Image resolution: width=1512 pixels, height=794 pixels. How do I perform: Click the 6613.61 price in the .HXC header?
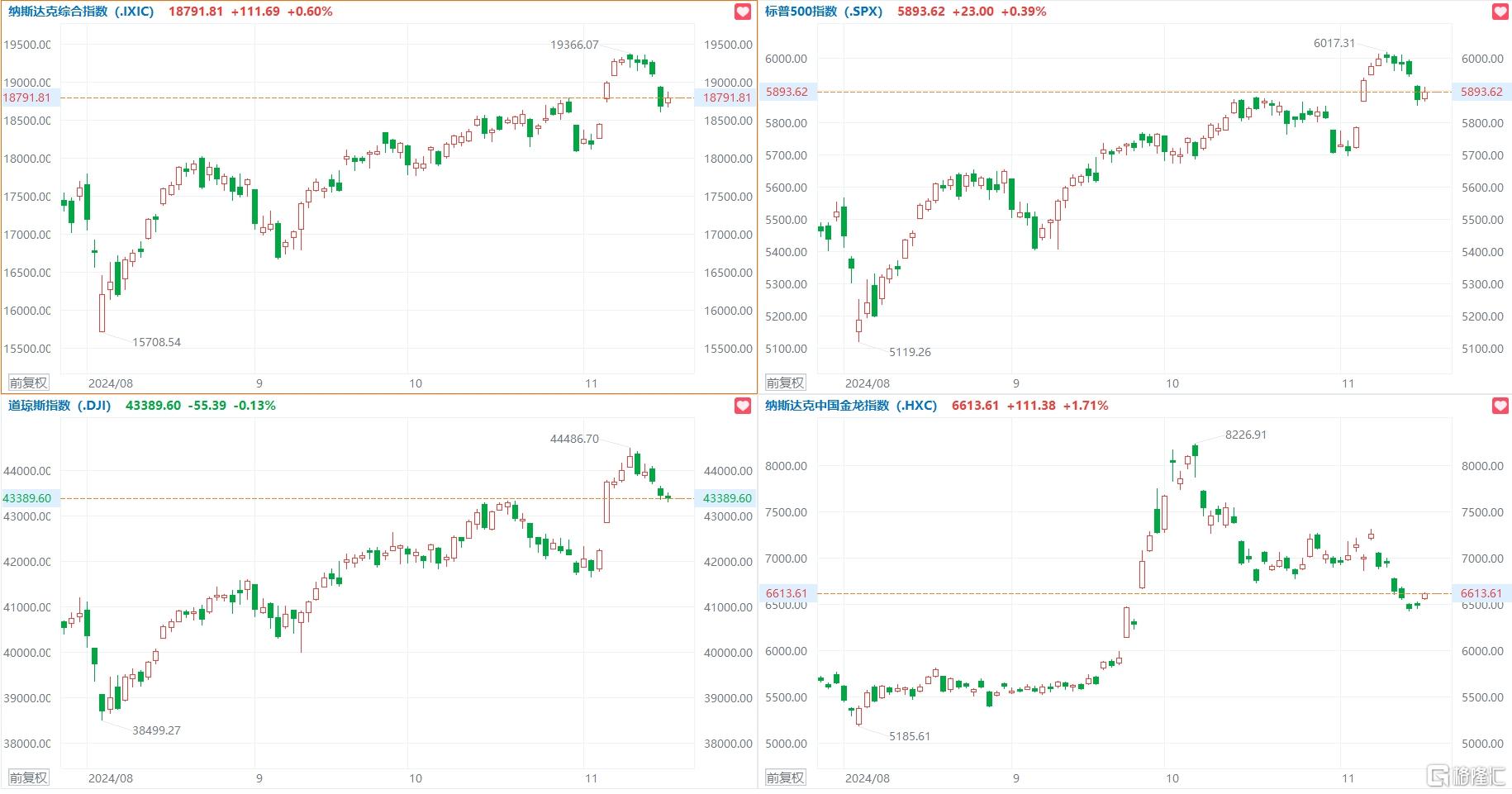point(976,406)
